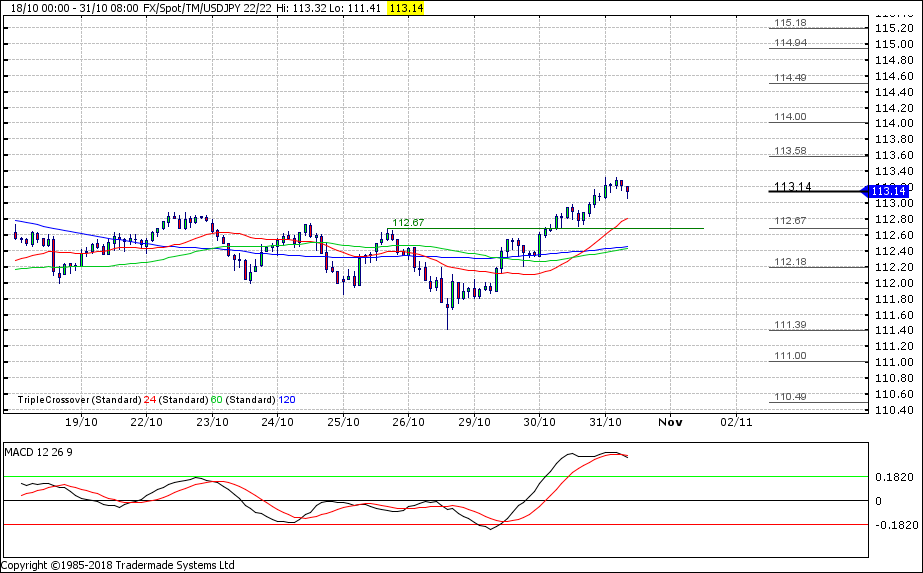Select the 110.49 level label

[x=790, y=397]
